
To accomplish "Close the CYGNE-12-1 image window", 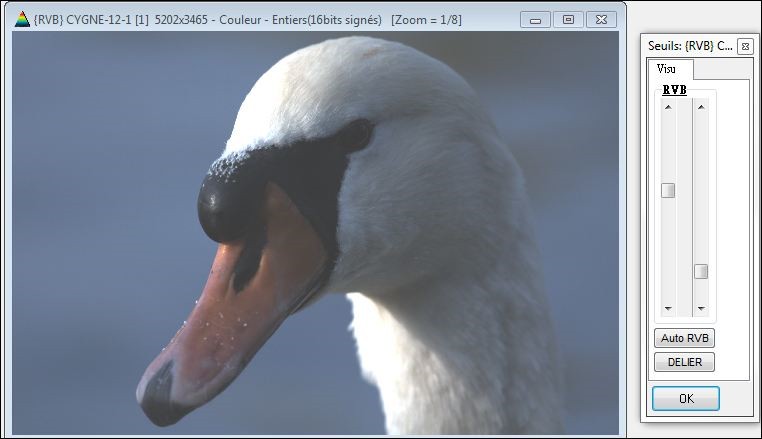I will pos(601,19).
